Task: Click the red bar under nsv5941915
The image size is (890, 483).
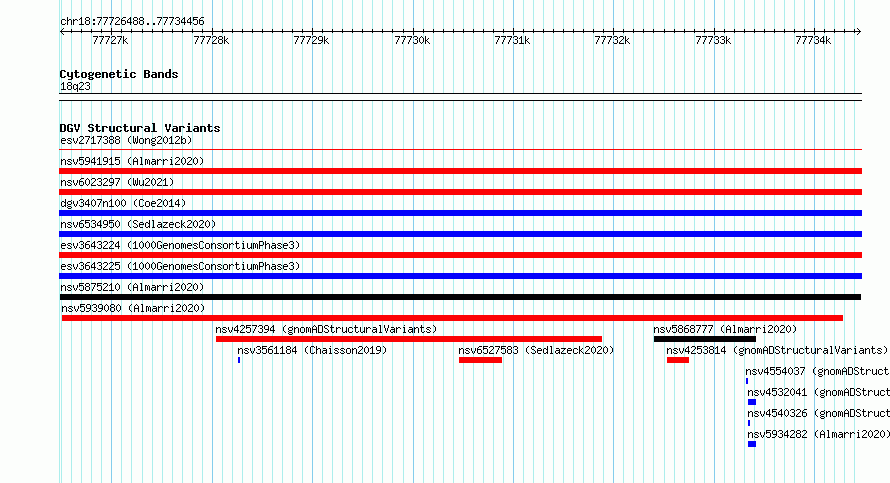Action: (460, 171)
